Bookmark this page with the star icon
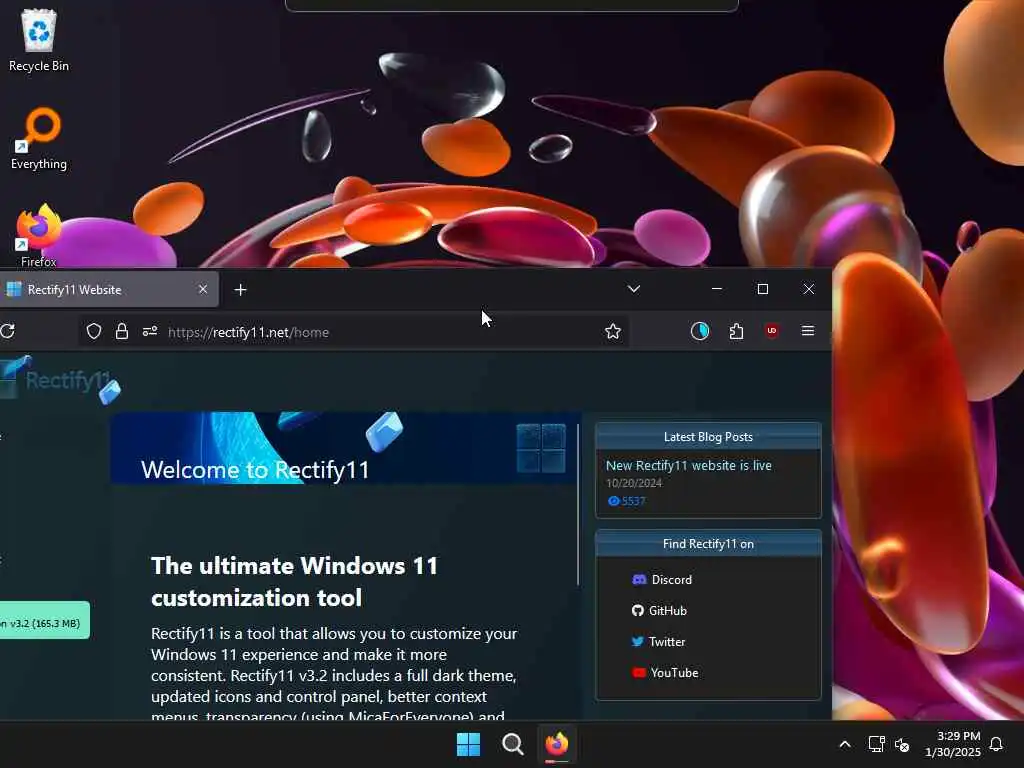The image size is (1024, 768). coord(613,332)
